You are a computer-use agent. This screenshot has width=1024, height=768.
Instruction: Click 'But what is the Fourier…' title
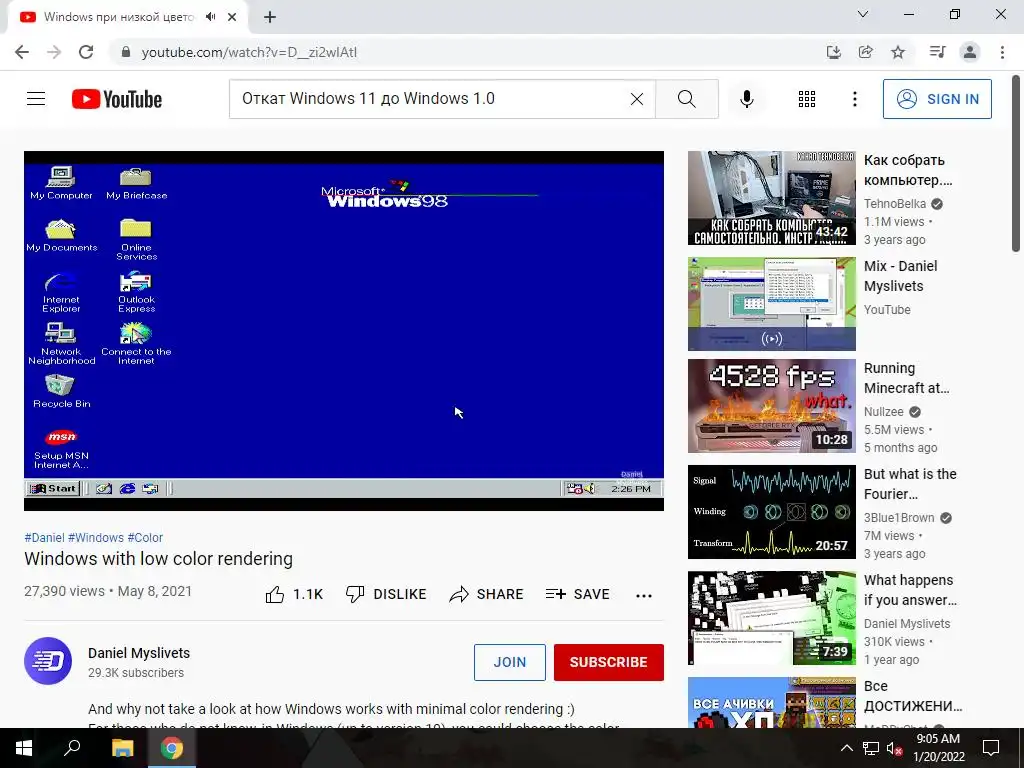910,484
